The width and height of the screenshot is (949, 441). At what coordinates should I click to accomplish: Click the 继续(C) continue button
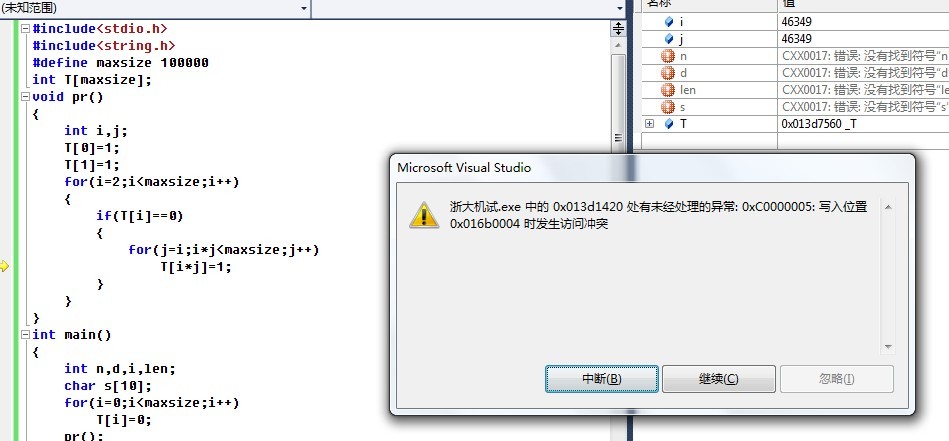click(718, 379)
